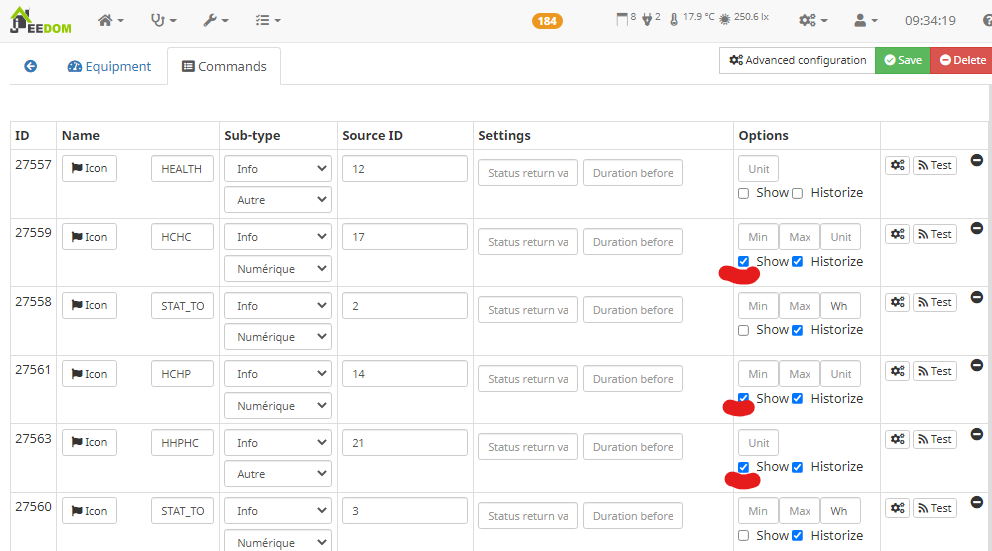The image size is (992, 551).
Task: Open advanced gears for HCHC command
Action: [897, 234]
